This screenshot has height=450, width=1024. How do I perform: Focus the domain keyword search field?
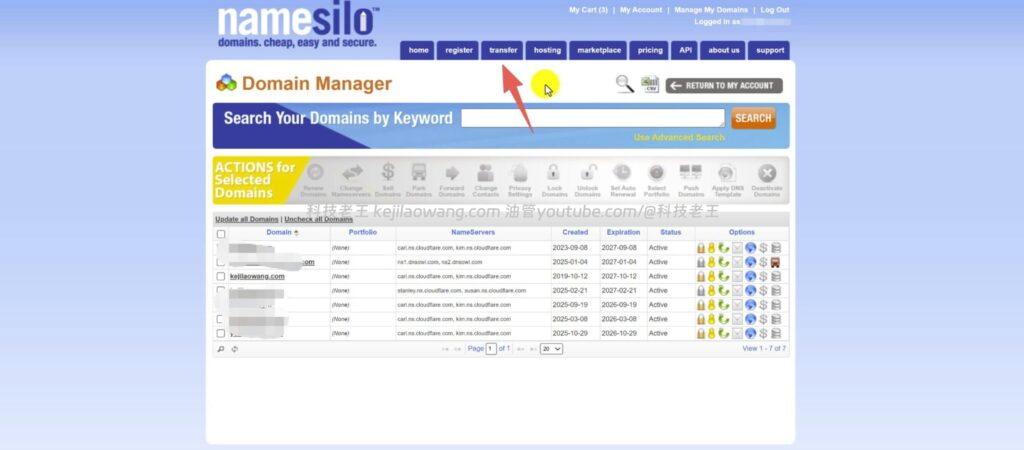[593, 118]
